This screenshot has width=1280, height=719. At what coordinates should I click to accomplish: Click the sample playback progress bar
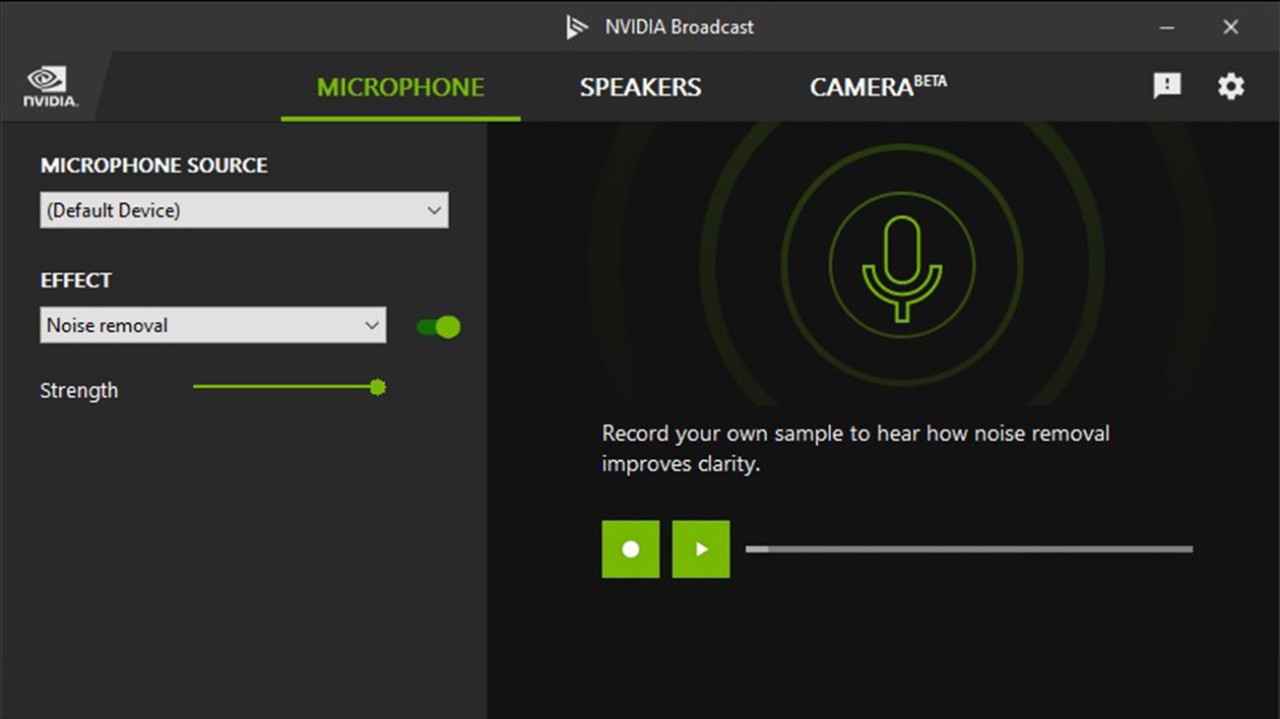tap(968, 548)
